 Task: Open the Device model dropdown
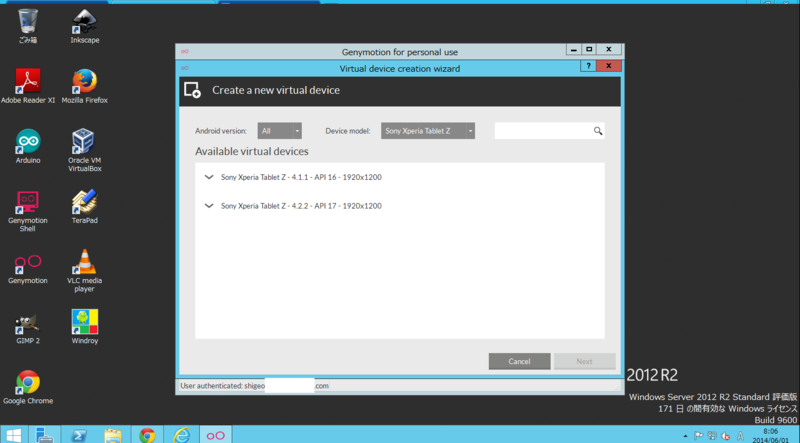(428, 131)
